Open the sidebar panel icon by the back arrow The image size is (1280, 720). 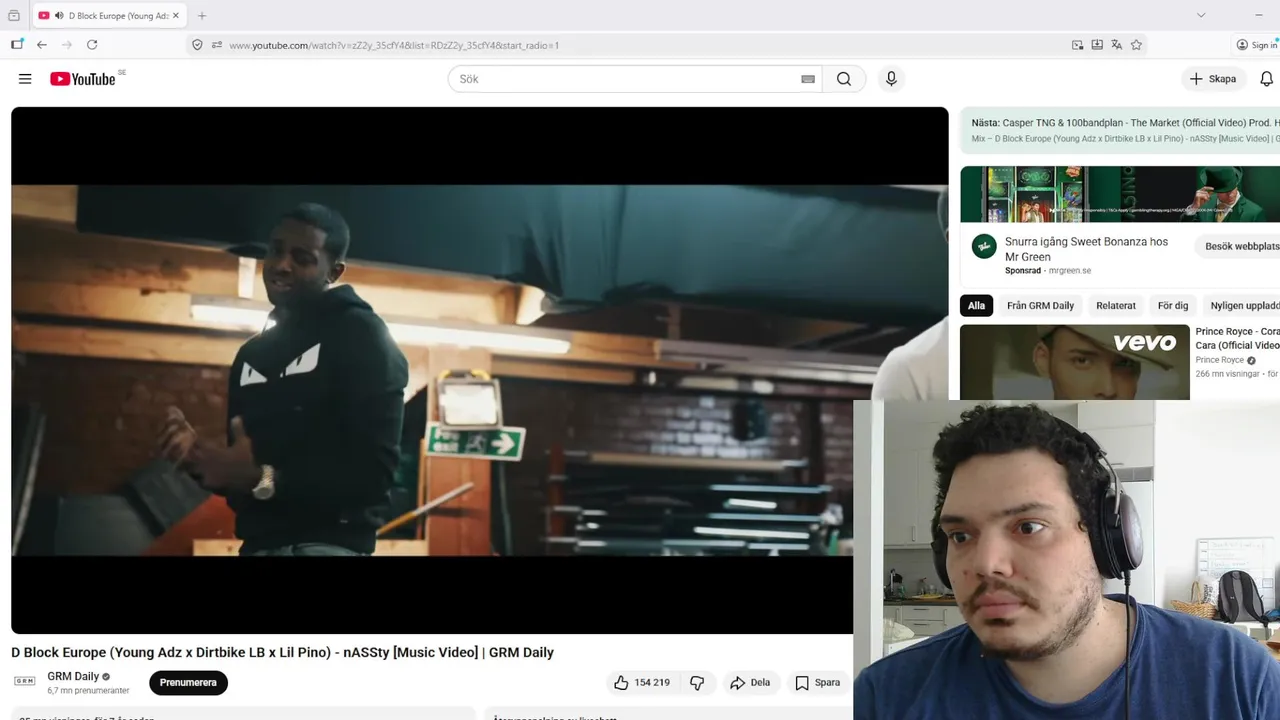click(17, 44)
